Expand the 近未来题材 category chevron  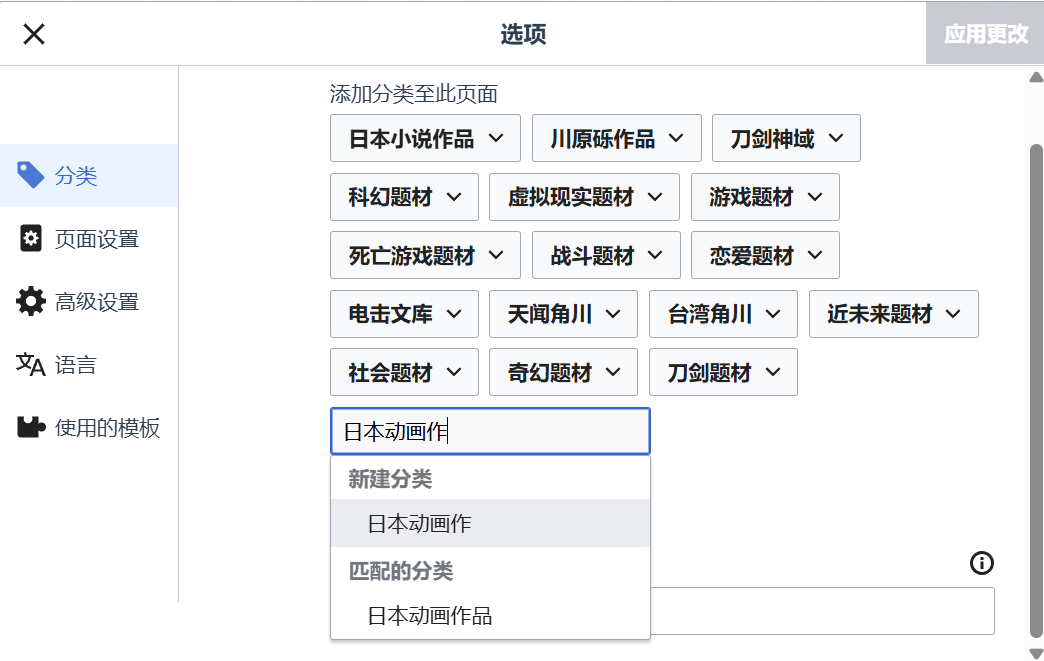pyautogui.click(x=953, y=314)
